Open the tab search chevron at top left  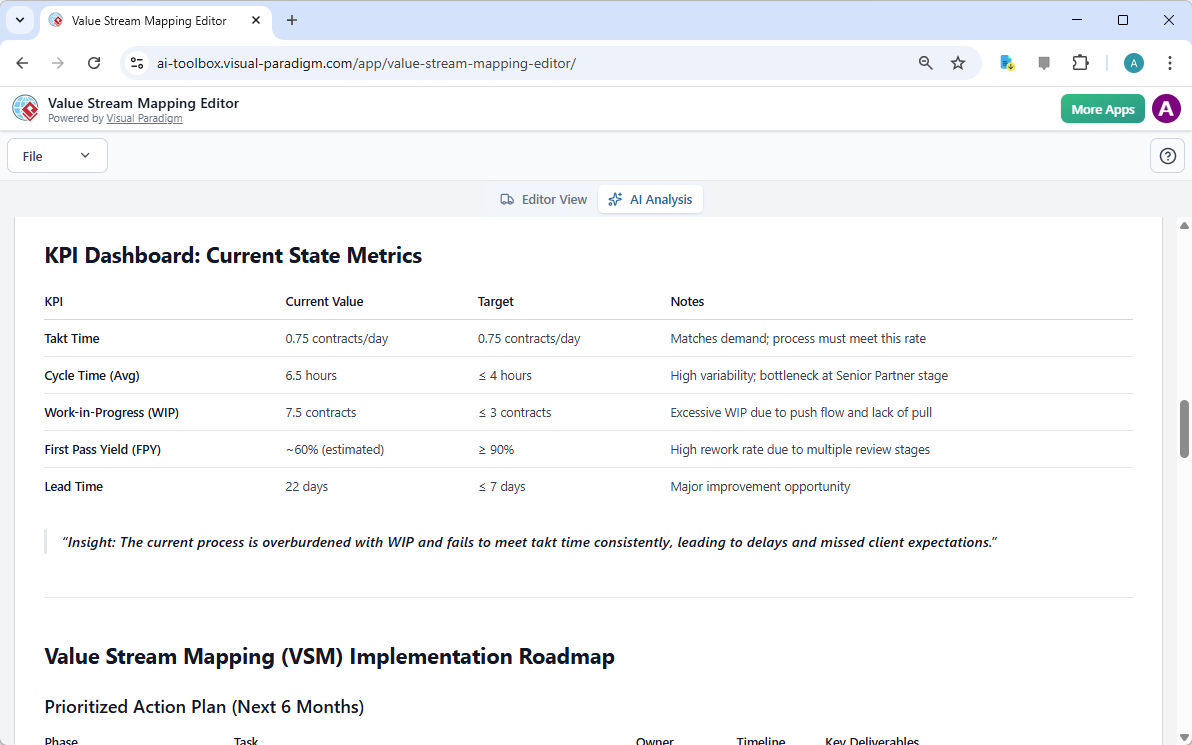(20, 20)
